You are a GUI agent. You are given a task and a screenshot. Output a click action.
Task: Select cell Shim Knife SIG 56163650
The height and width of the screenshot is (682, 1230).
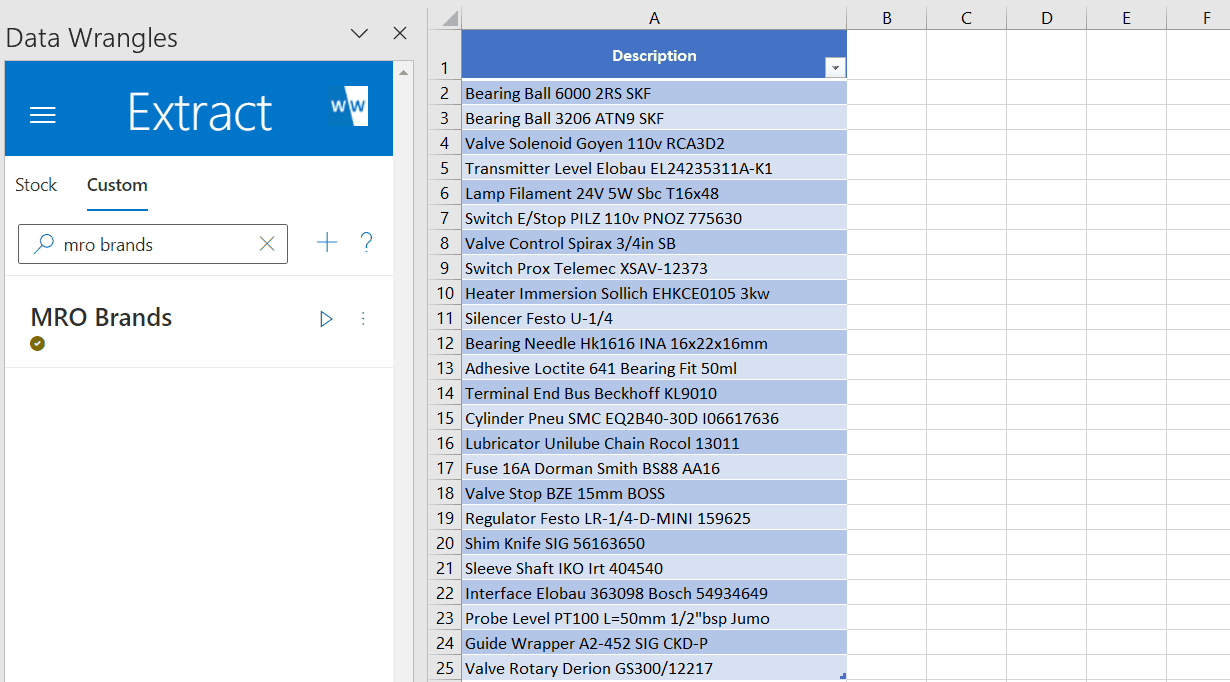pyautogui.click(x=654, y=543)
